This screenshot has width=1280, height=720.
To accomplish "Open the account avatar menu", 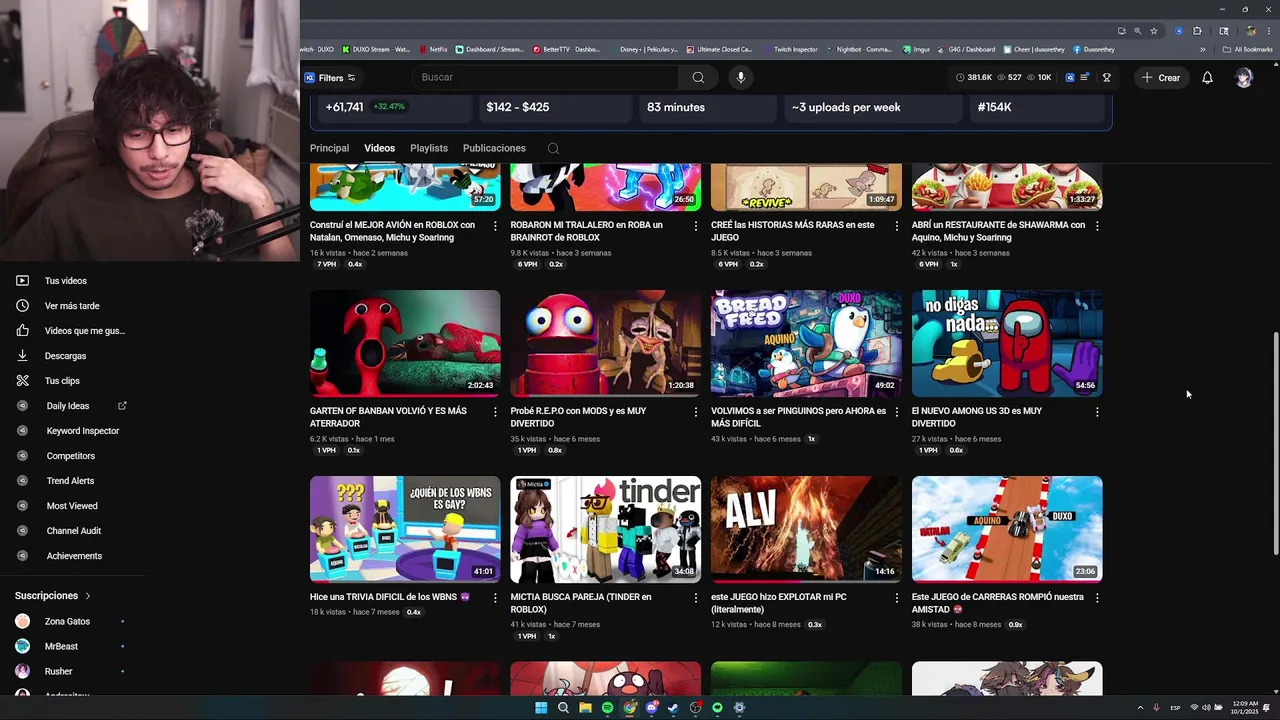I will click(x=1244, y=77).
